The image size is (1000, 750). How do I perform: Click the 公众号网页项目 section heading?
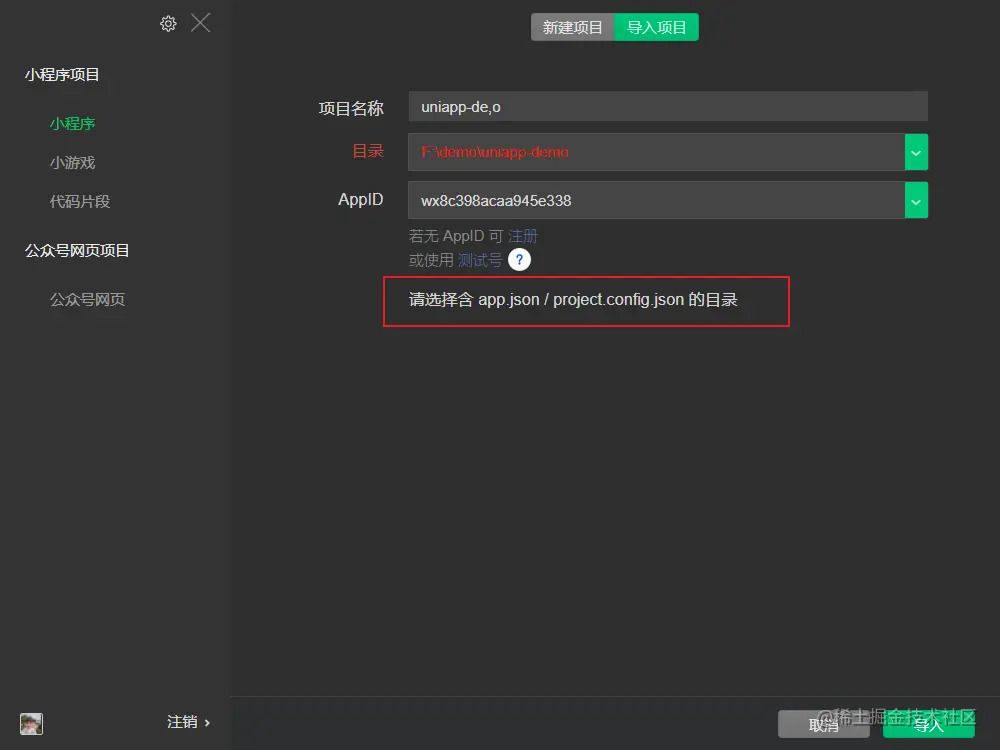[77, 251]
